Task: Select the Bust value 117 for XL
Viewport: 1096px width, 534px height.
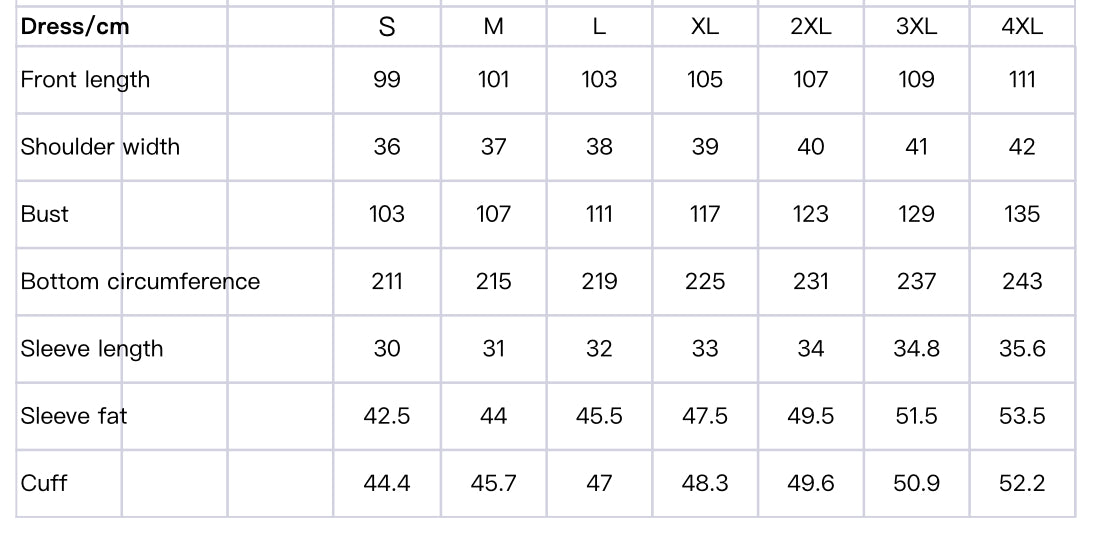Action: [x=705, y=214]
